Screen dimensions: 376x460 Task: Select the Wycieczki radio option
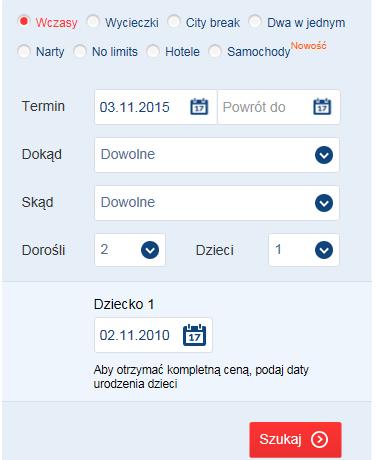(93, 22)
